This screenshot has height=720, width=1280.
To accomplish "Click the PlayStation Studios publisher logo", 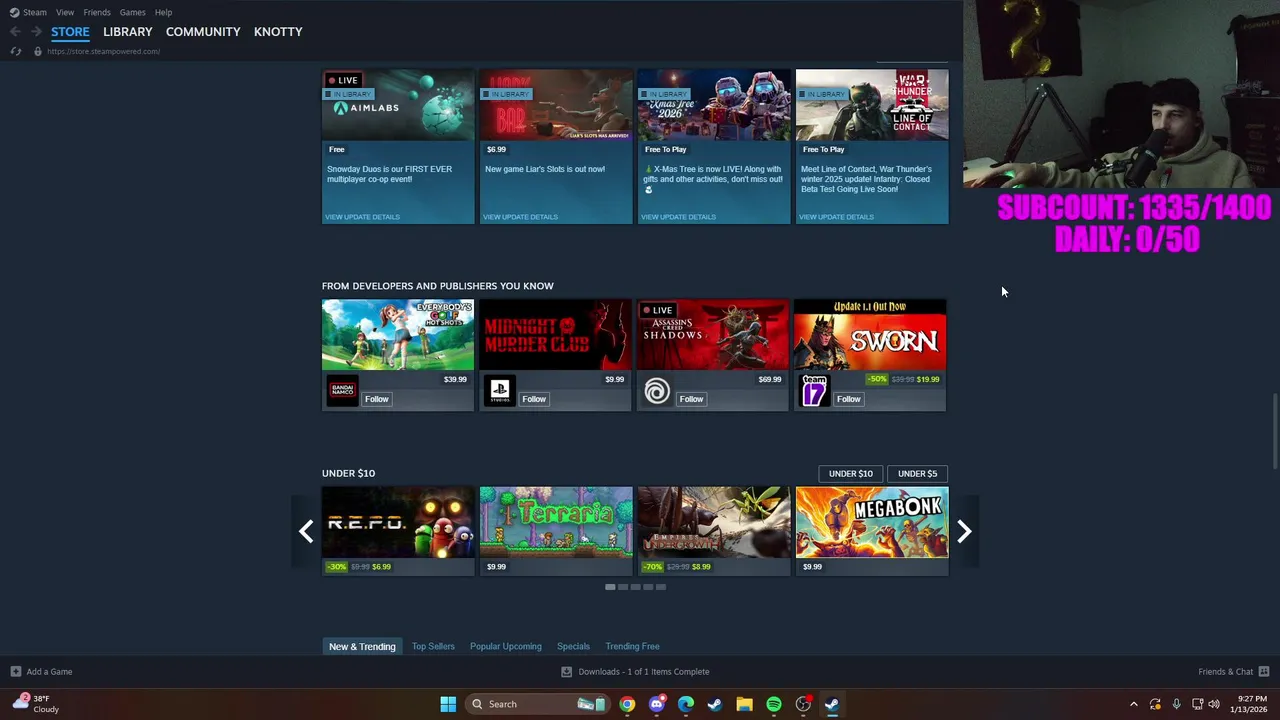I will click(x=500, y=391).
